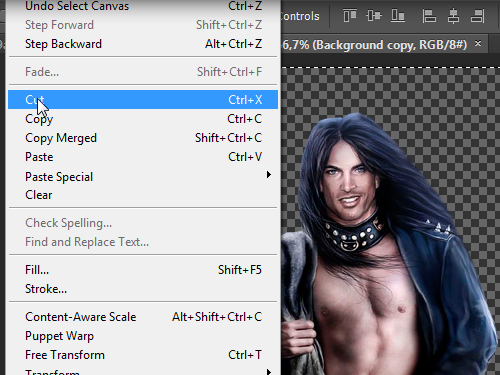Select the Clear menu item
This screenshot has height=375, width=500.
tap(143, 195)
